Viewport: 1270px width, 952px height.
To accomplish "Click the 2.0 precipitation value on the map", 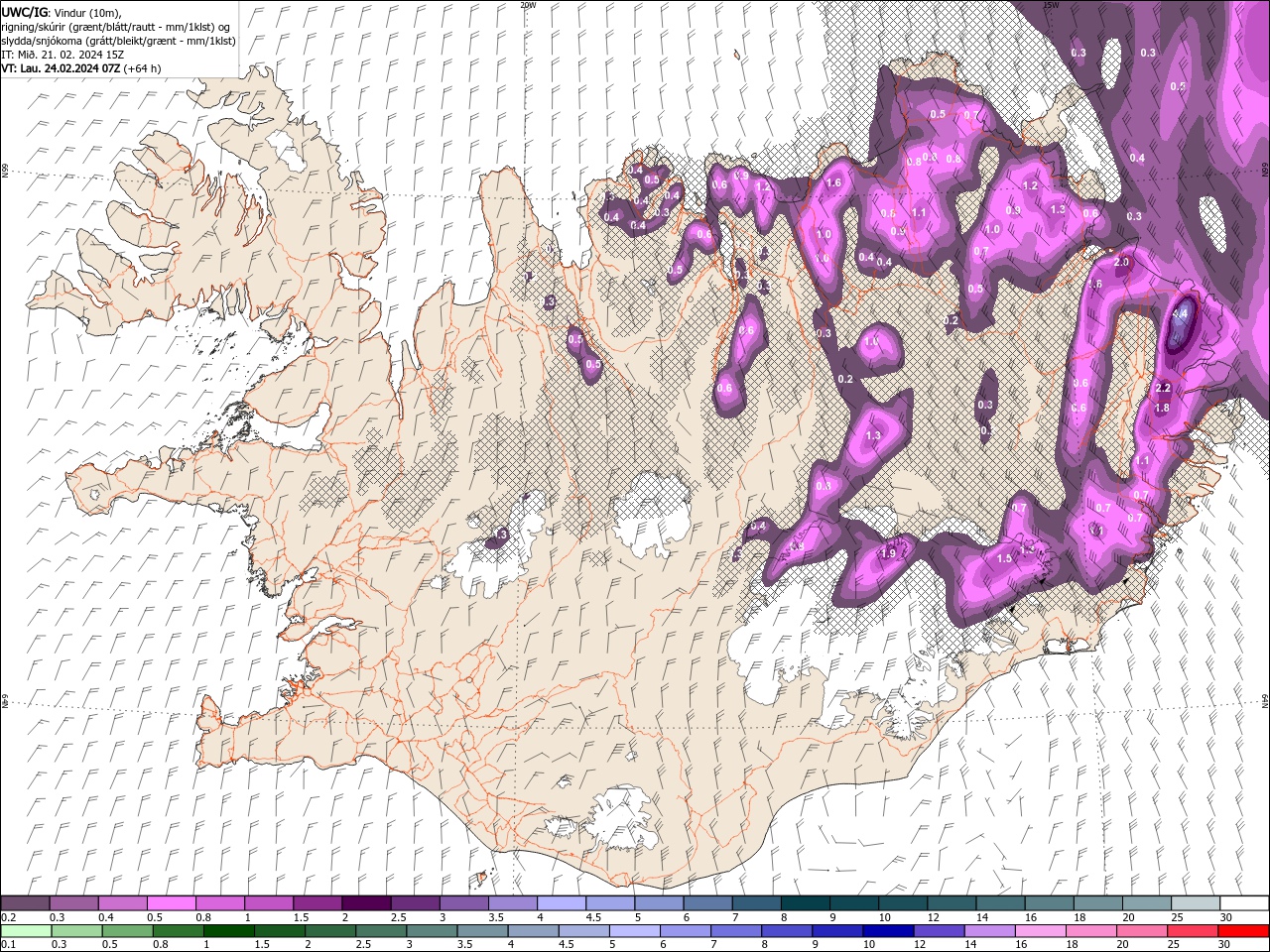I will point(1122,263).
